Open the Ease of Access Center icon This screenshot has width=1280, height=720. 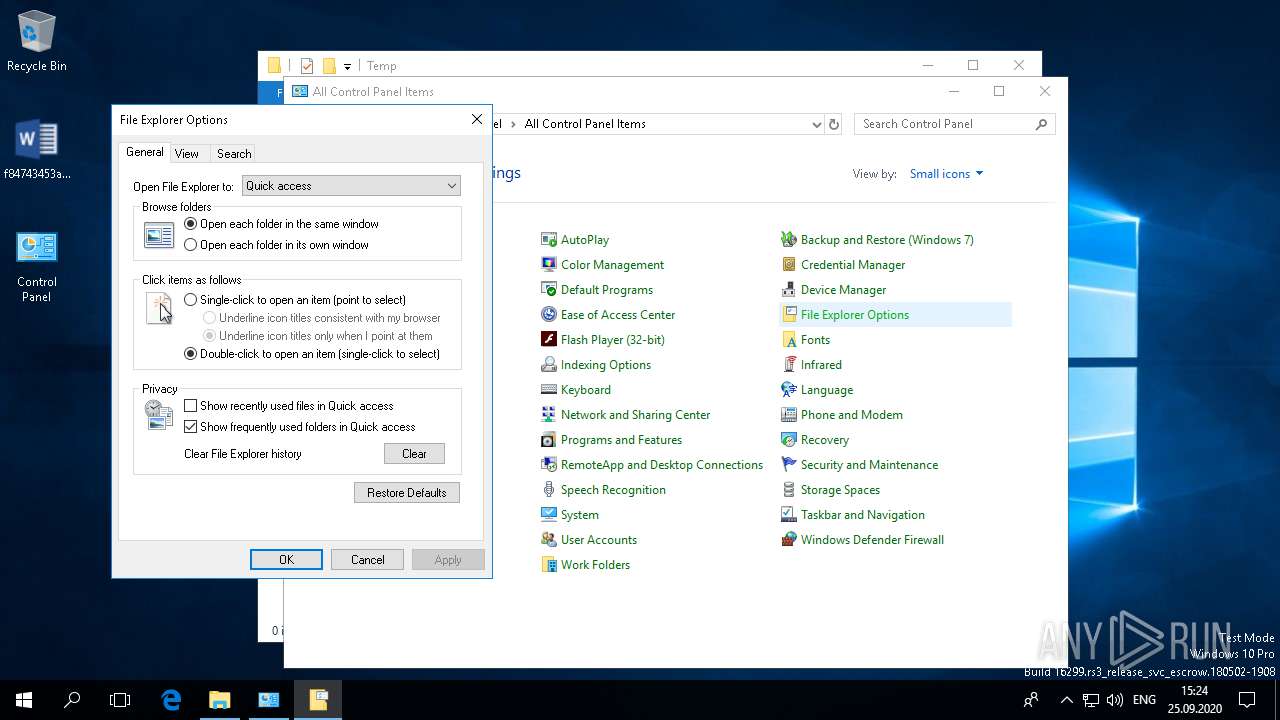point(548,315)
